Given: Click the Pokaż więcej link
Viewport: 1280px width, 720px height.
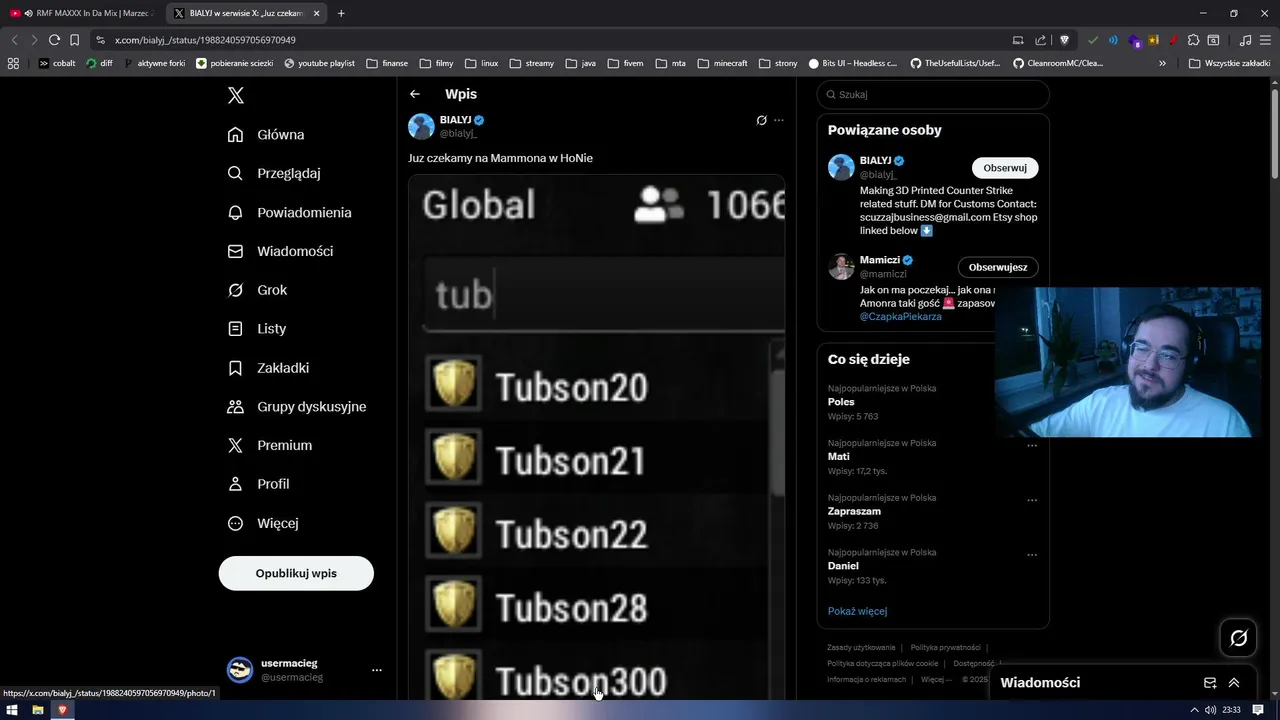Looking at the screenshot, I should coord(857,611).
